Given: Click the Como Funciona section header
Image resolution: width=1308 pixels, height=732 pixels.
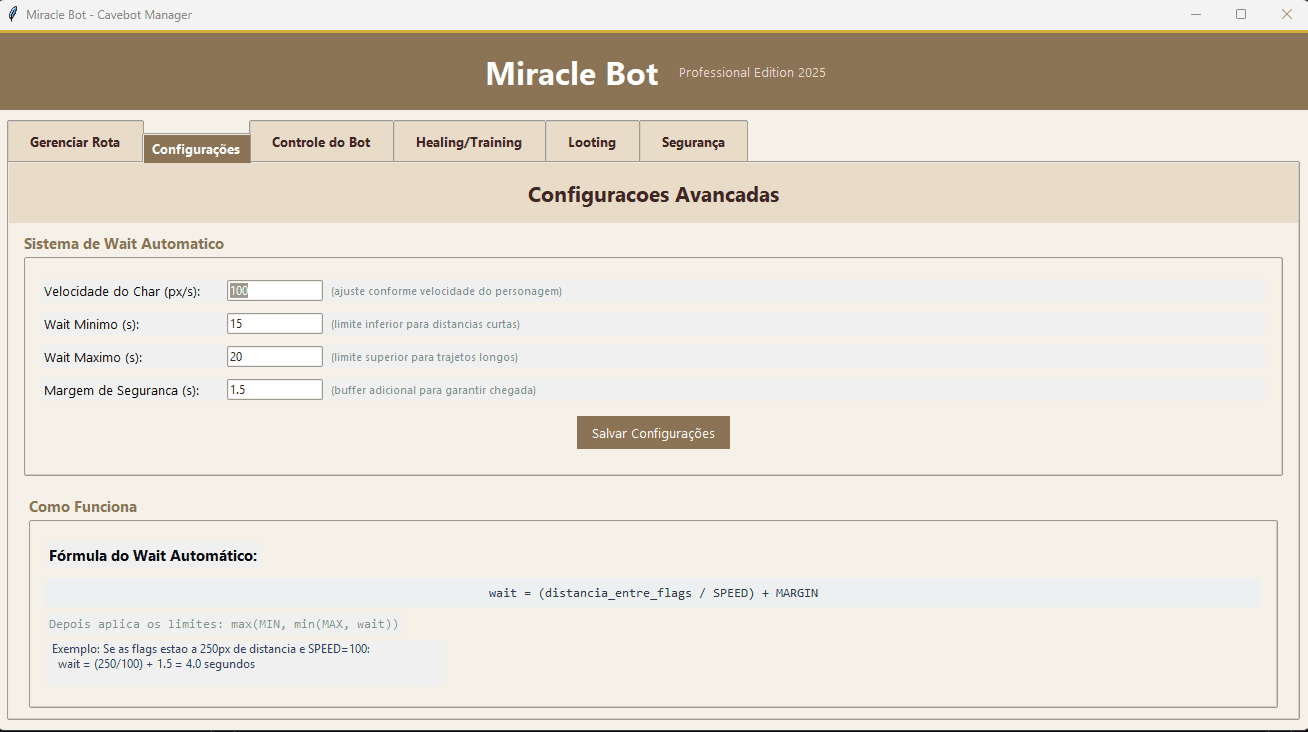Looking at the screenshot, I should point(83,507).
